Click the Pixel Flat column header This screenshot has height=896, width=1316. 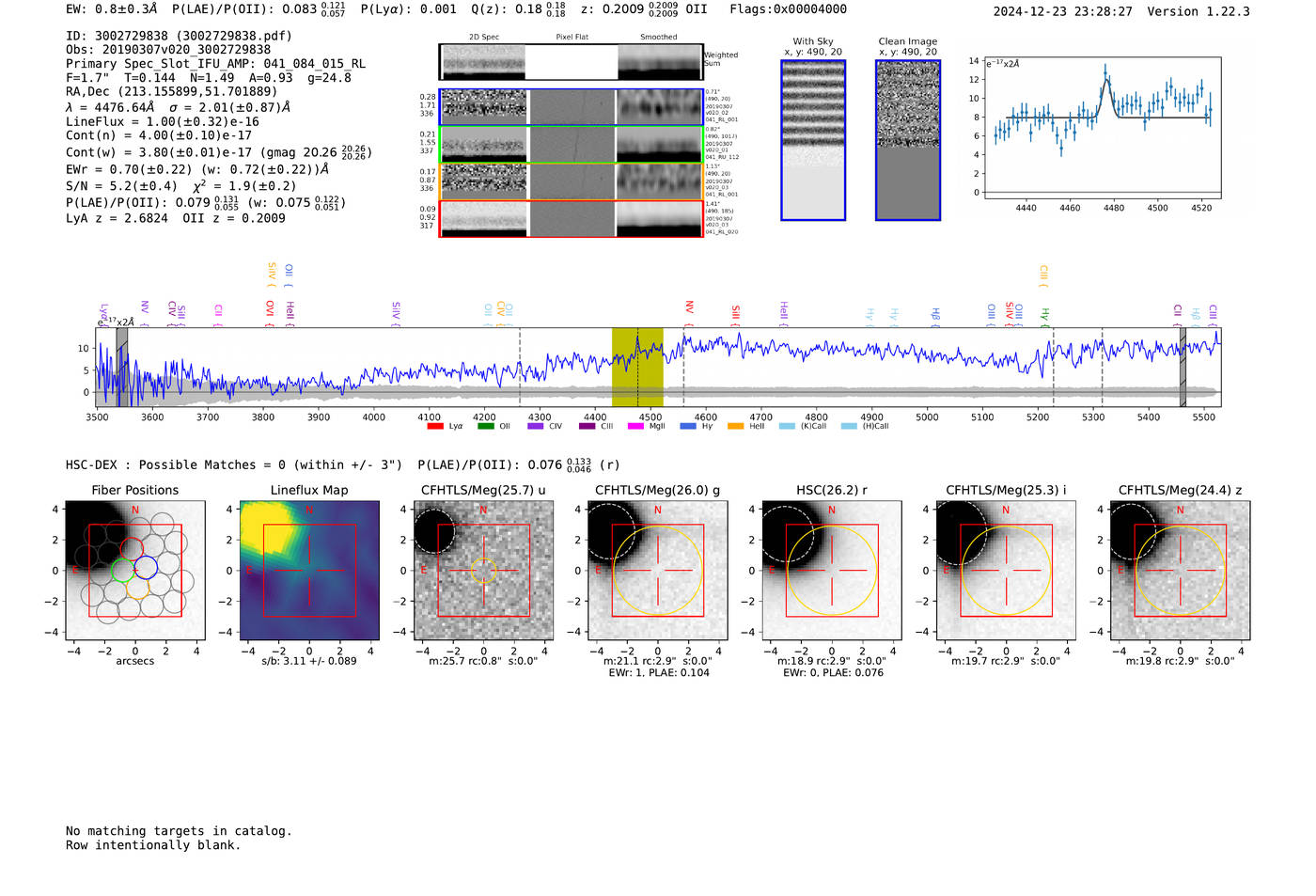point(572,37)
